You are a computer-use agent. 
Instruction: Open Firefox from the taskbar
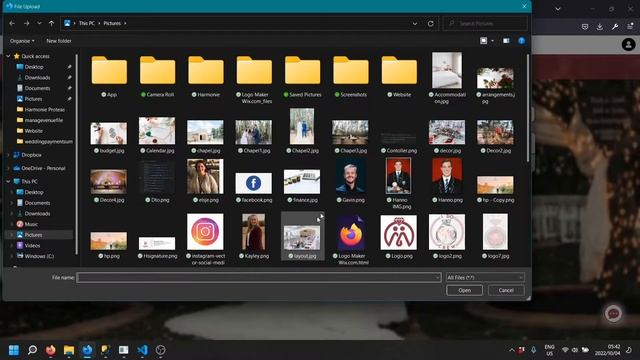pos(51,350)
